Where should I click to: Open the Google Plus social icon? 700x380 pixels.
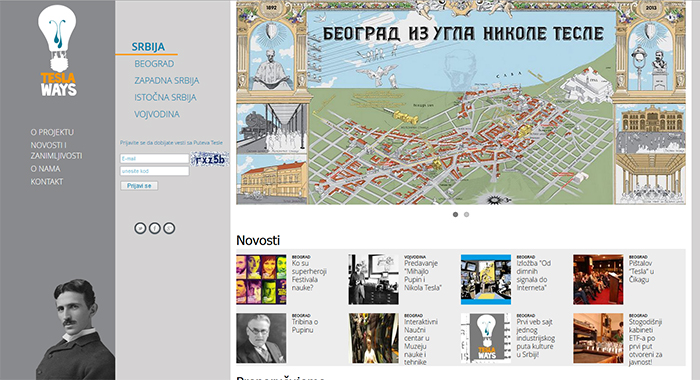click(169, 228)
